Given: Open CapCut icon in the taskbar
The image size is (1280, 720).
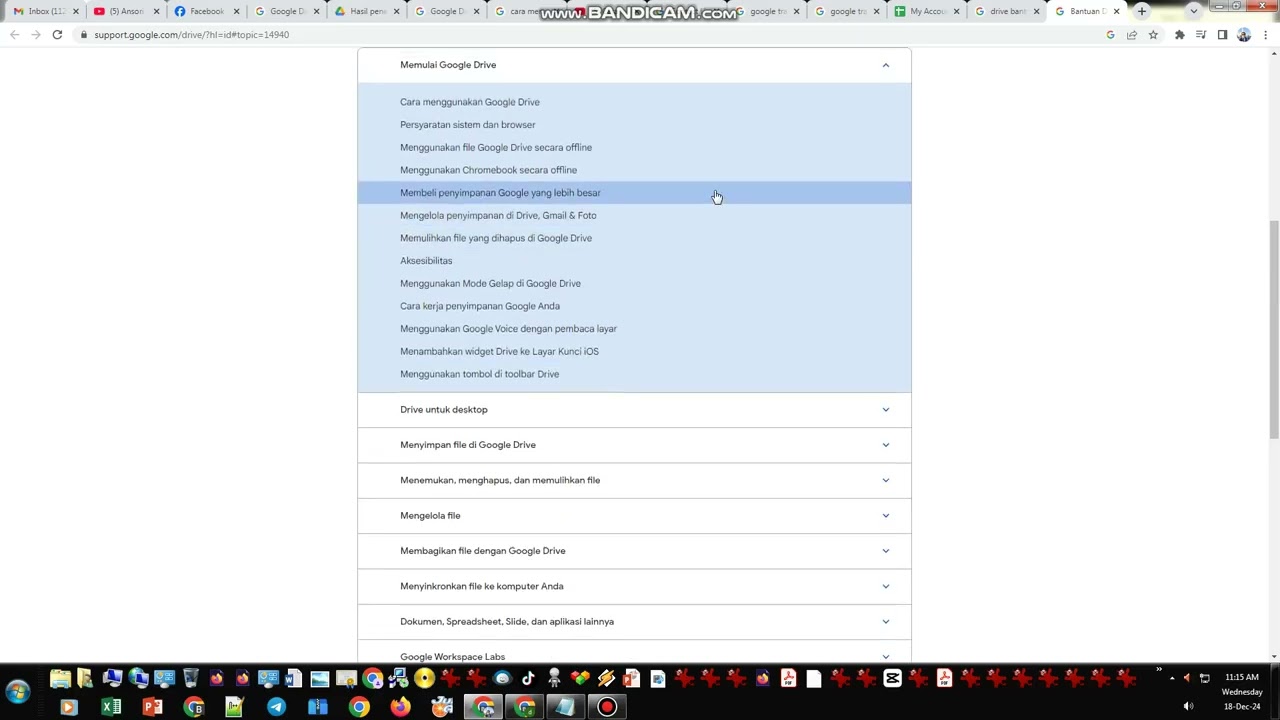Looking at the screenshot, I should [x=892, y=679].
